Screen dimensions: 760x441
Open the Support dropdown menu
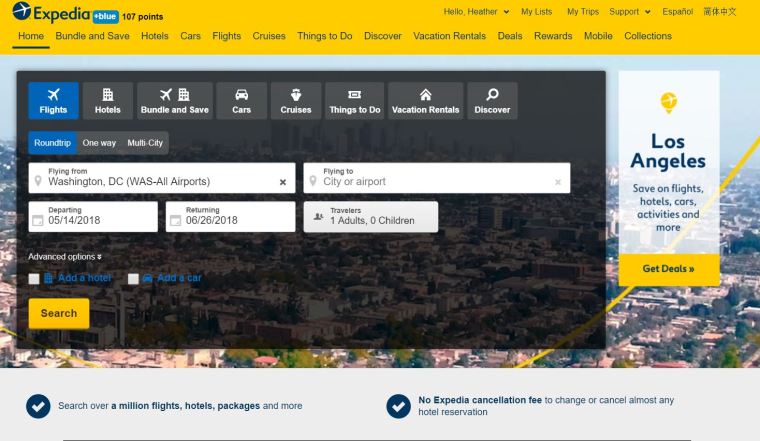(x=630, y=12)
